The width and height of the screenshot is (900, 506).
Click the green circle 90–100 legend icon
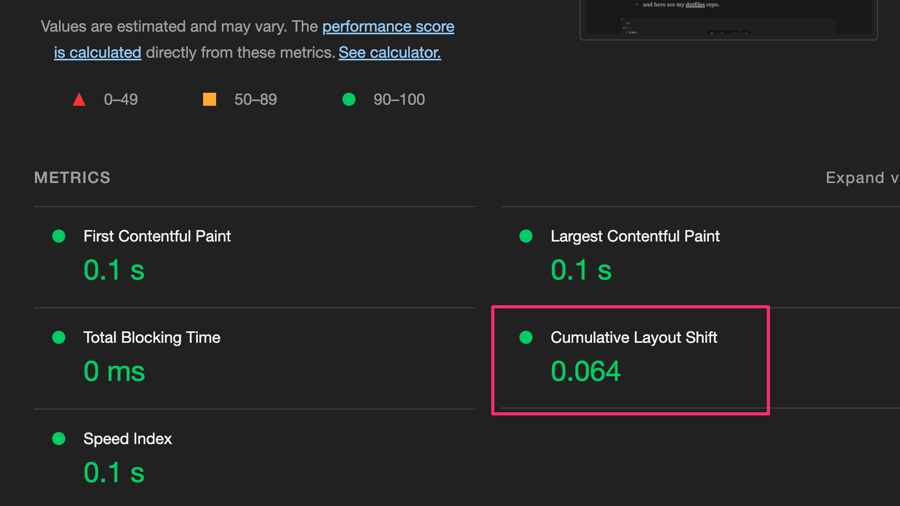tap(349, 99)
